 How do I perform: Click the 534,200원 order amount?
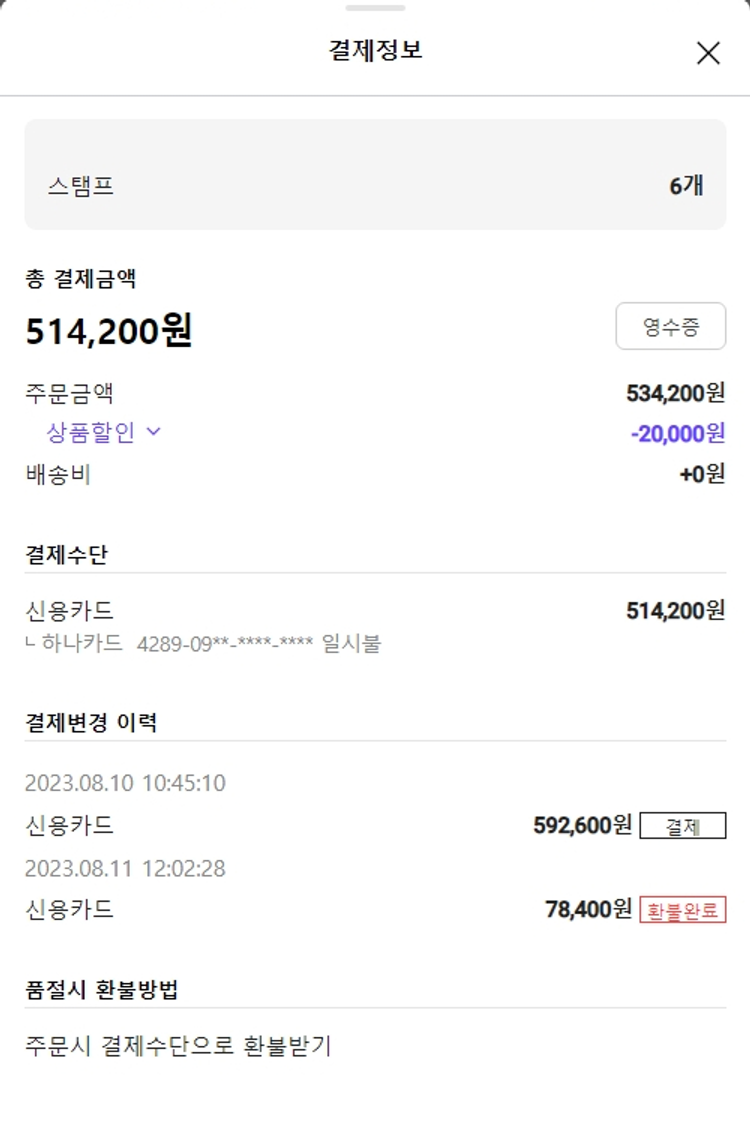click(675, 393)
